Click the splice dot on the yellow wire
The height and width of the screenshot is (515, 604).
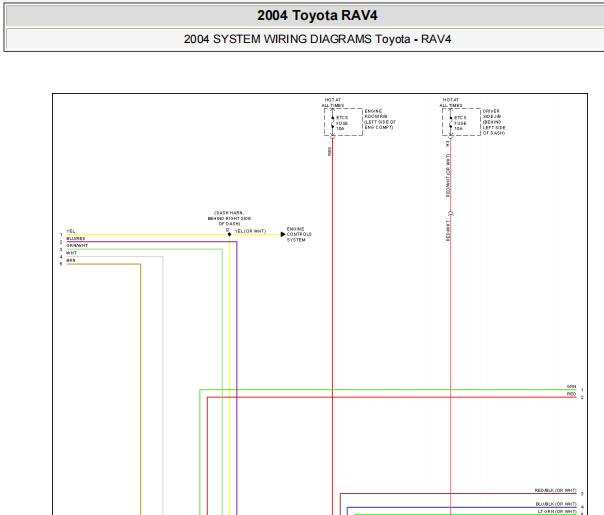coord(229,234)
